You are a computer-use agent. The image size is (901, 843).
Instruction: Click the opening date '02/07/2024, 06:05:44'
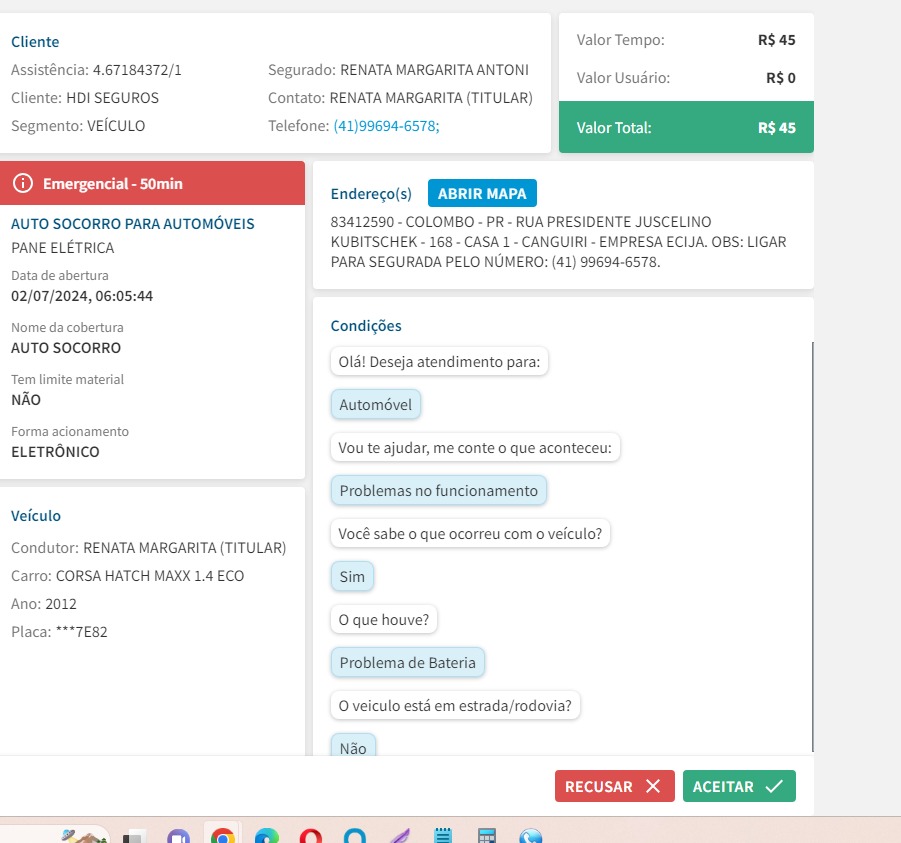(x=82, y=296)
